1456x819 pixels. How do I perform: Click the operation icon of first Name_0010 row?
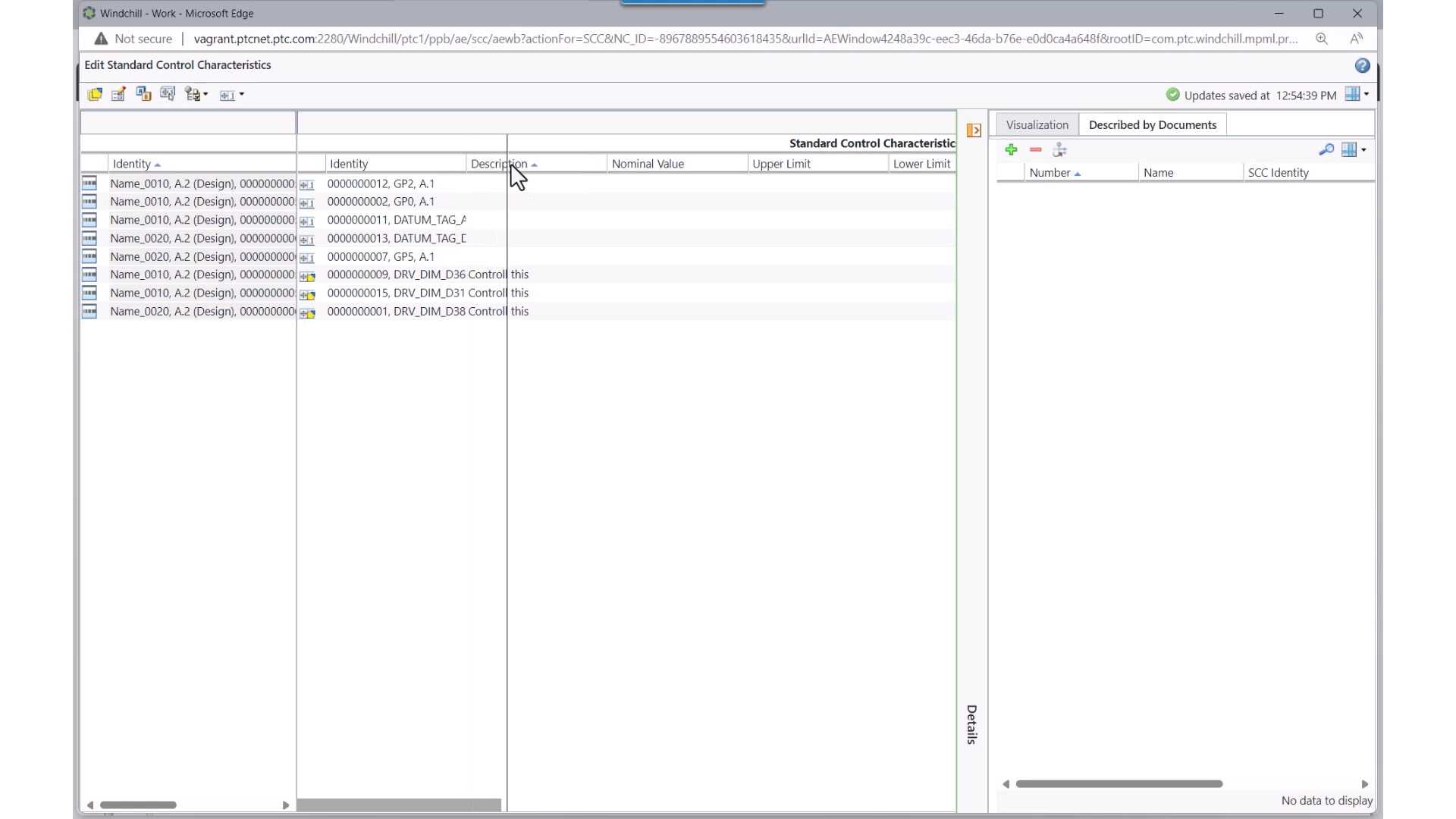click(x=89, y=183)
